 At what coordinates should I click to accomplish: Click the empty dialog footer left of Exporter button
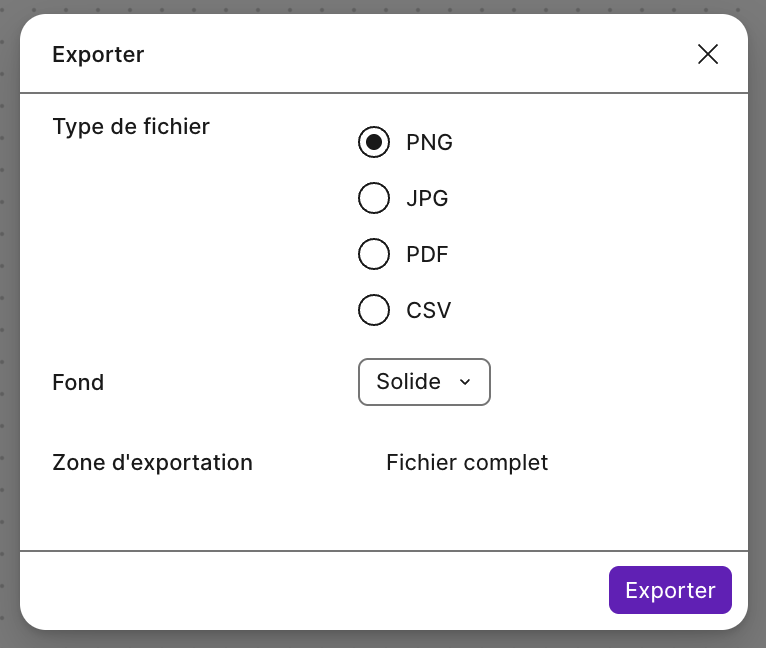(x=300, y=590)
